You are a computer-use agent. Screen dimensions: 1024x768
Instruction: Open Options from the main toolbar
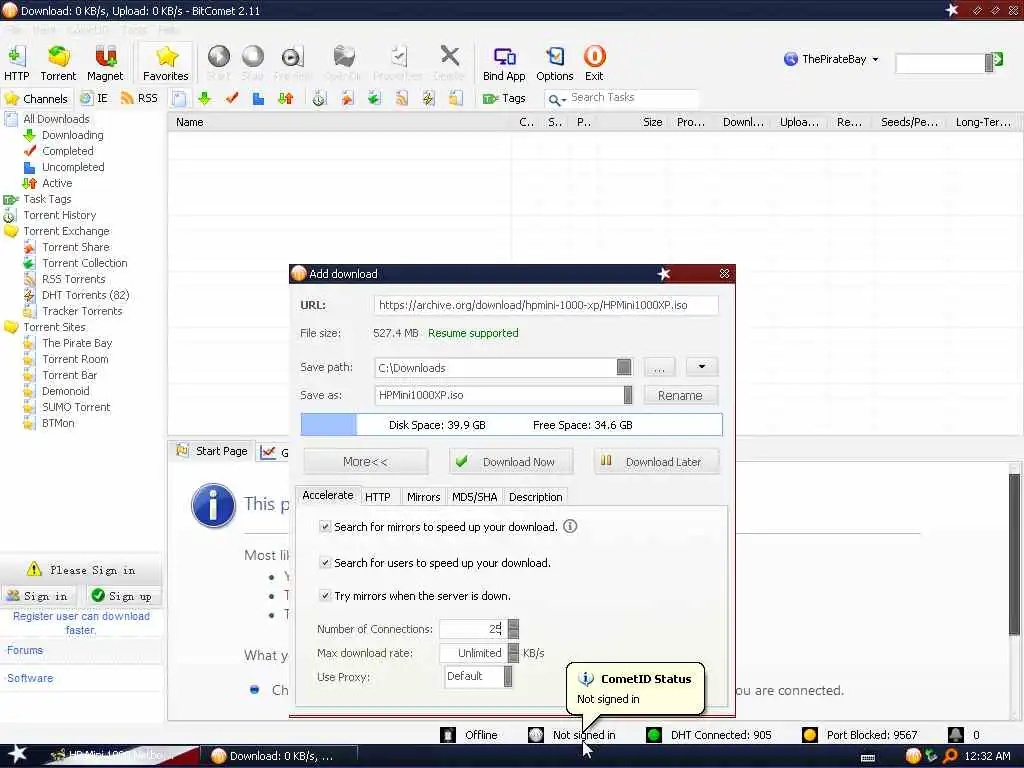(554, 63)
